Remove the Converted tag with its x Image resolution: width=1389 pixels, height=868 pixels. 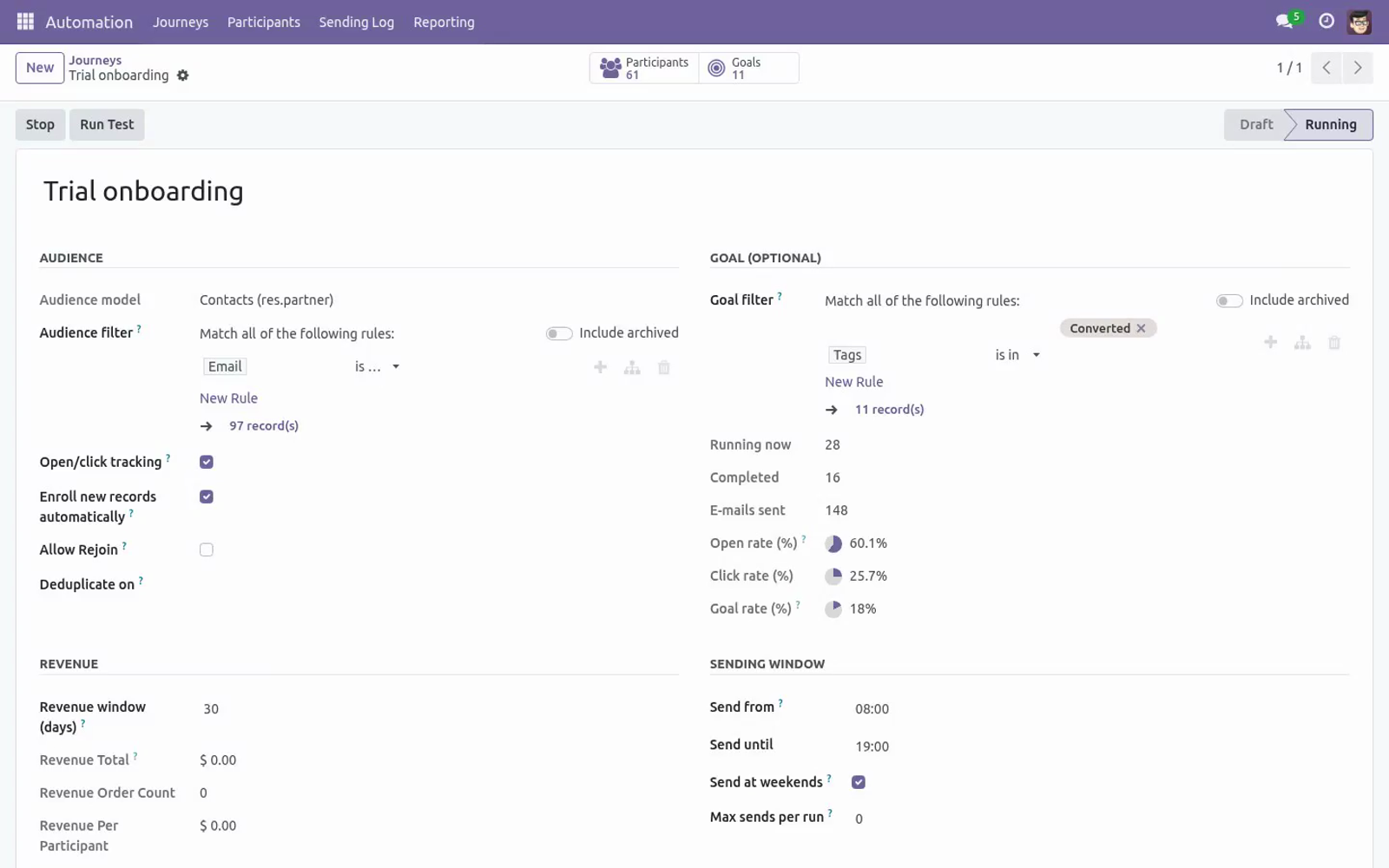(x=1142, y=328)
